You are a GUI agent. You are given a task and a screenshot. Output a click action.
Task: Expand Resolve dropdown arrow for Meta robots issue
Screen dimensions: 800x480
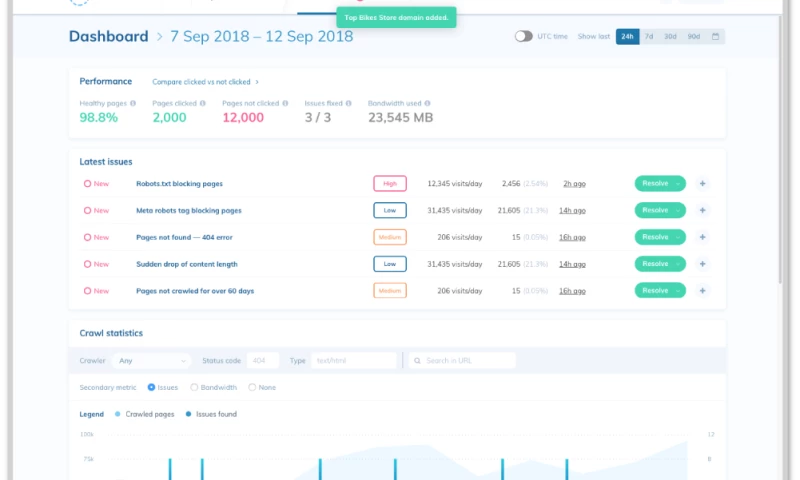click(677, 211)
